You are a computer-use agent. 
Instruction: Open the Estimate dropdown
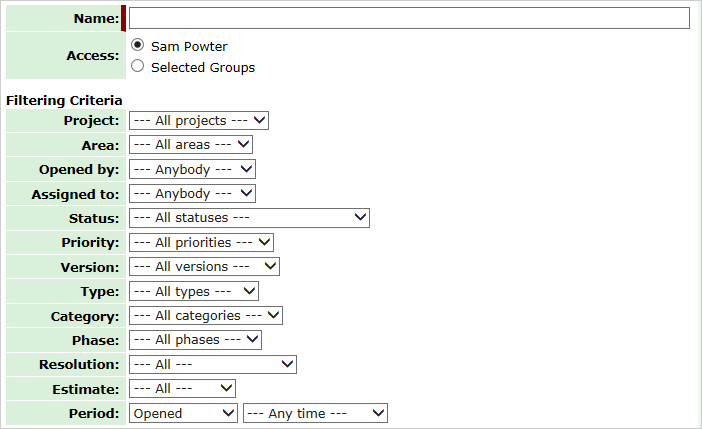coord(182,389)
